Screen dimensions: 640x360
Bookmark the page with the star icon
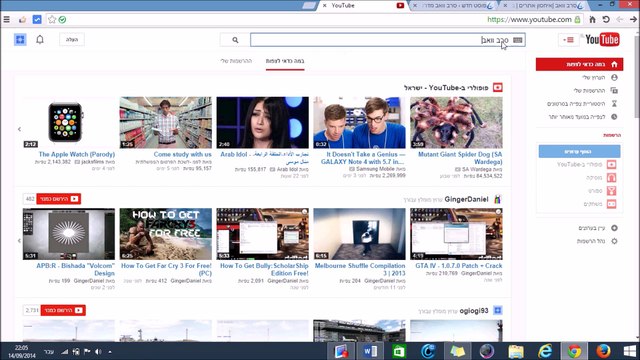[x=52, y=19]
